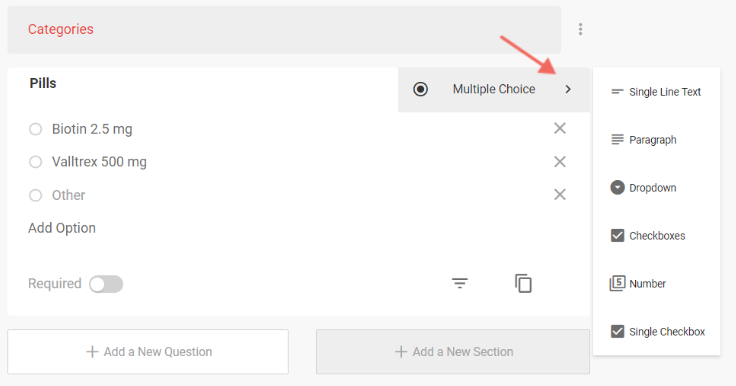Viewport: 736px width, 386px height.
Task: Click Add a New Question button
Action: (x=148, y=352)
